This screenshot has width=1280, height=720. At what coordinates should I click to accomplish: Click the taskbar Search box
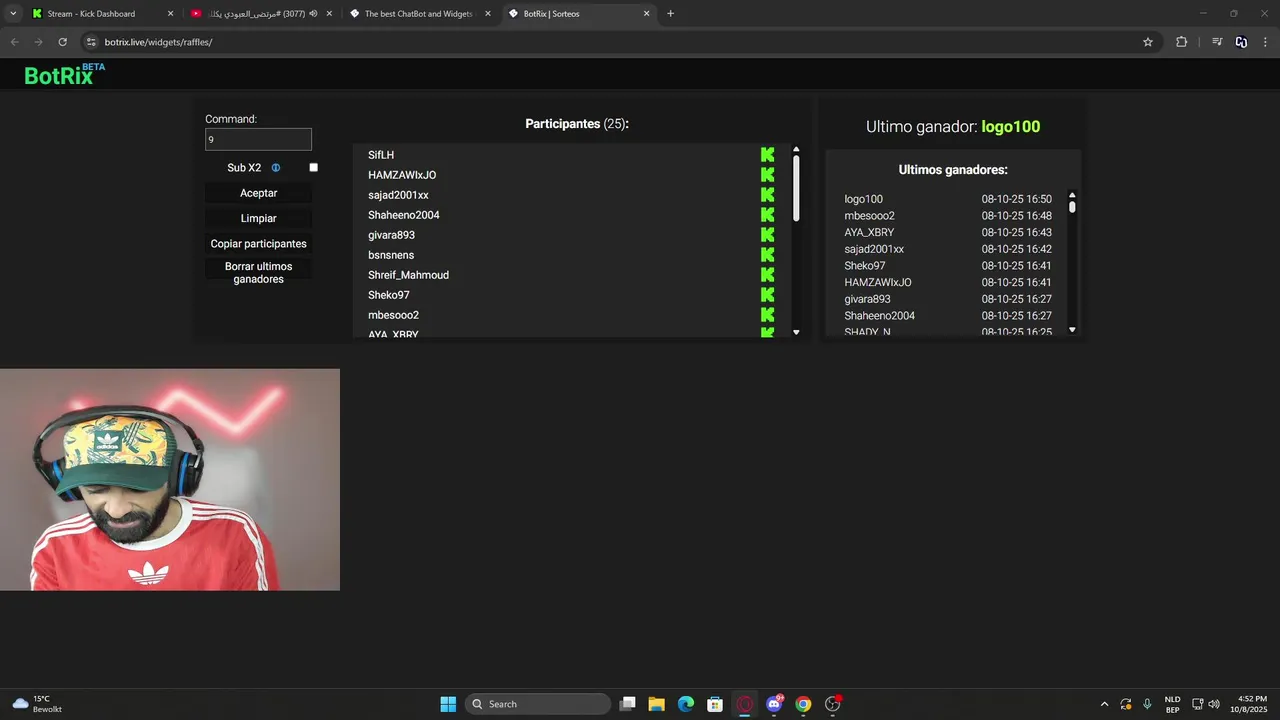click(538, 704)
